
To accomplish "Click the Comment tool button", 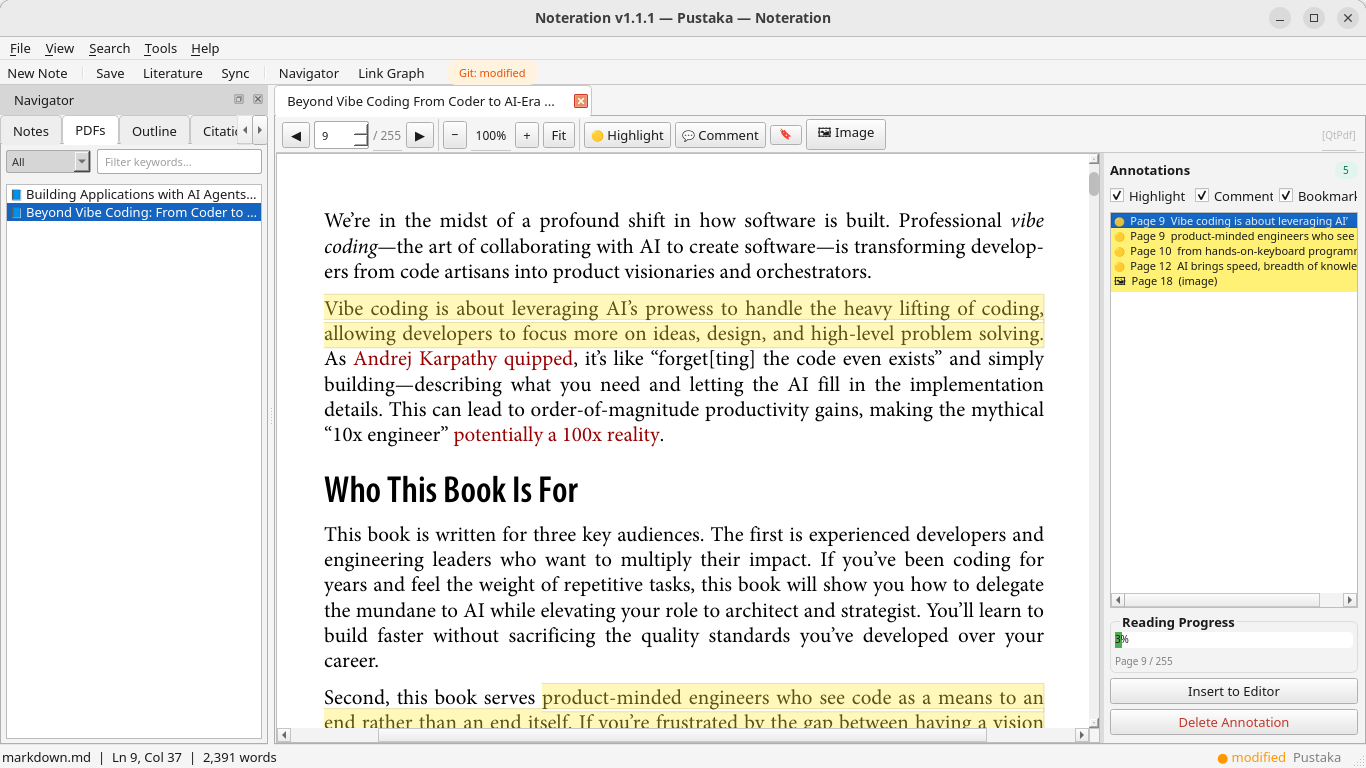I will point(720,136).
